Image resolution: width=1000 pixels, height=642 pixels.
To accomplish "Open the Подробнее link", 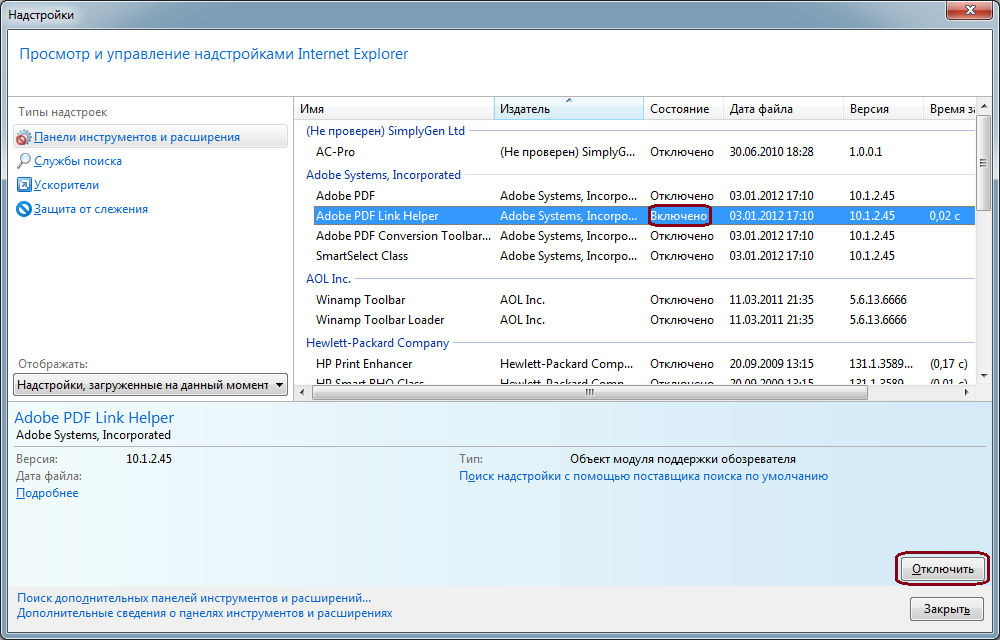I will tap(47, 493).
